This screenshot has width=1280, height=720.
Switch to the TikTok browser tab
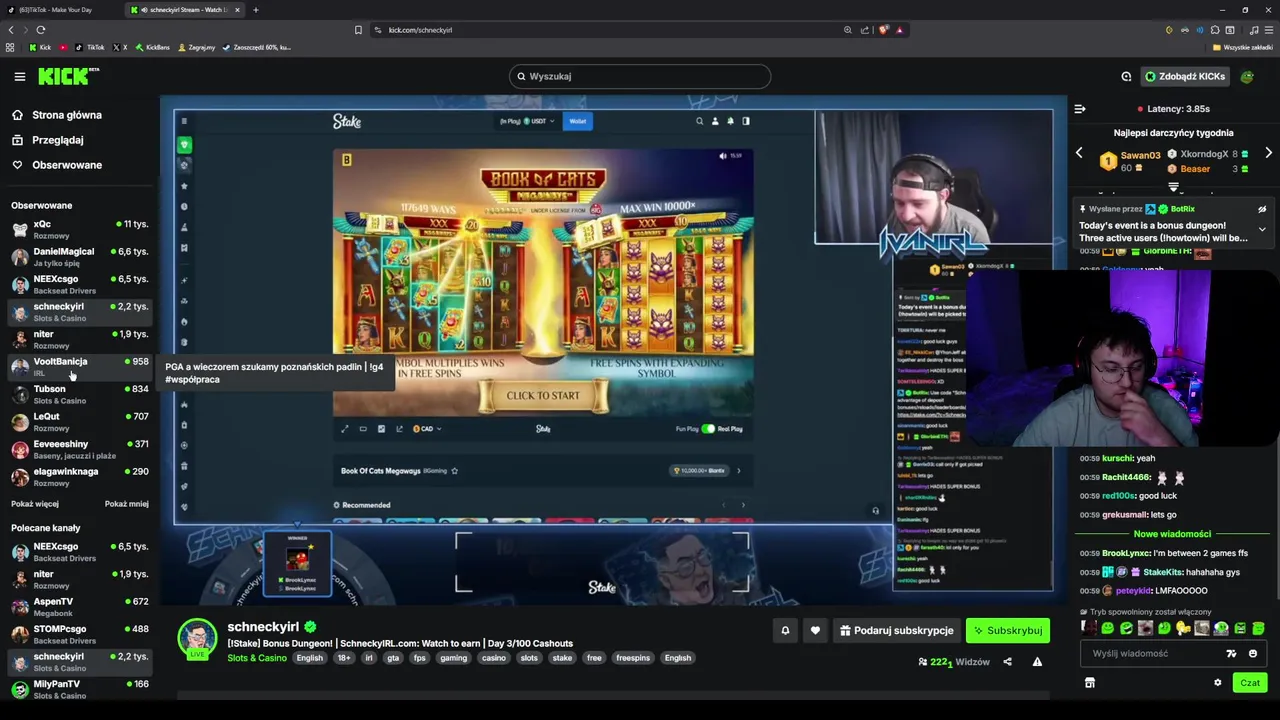click(60, 10)
